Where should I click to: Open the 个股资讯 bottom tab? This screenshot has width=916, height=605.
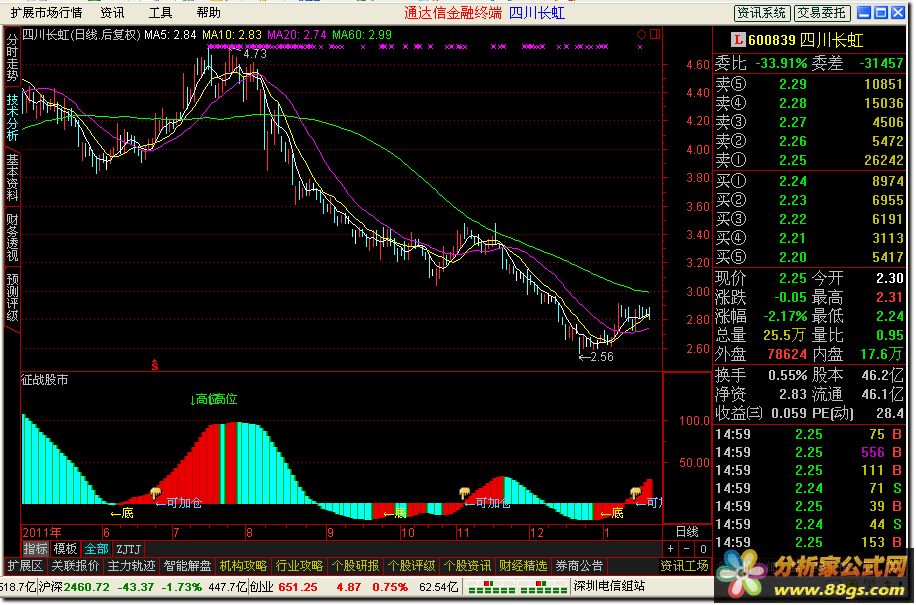(467, 566)
